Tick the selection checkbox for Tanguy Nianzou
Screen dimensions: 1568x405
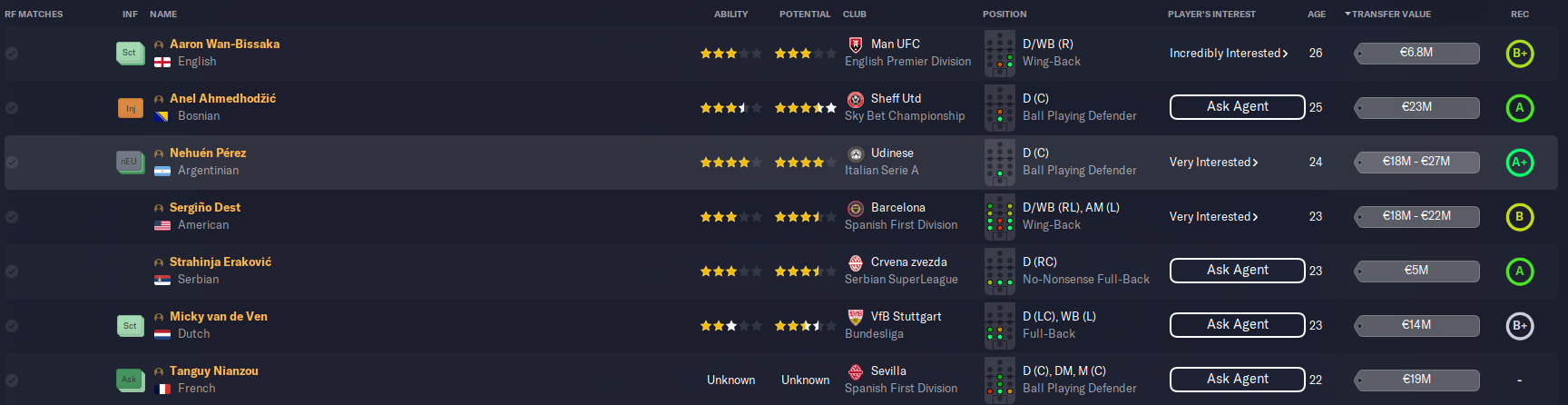tap(12, 380)
